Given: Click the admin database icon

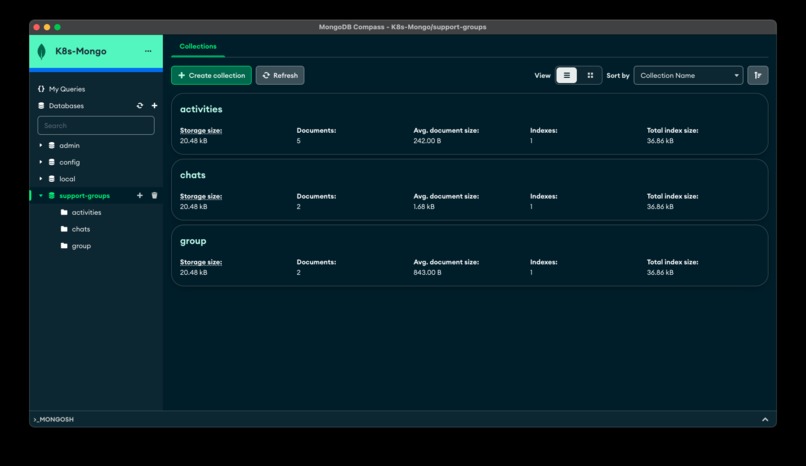Looking at the screenshot, I should point(51,145).
